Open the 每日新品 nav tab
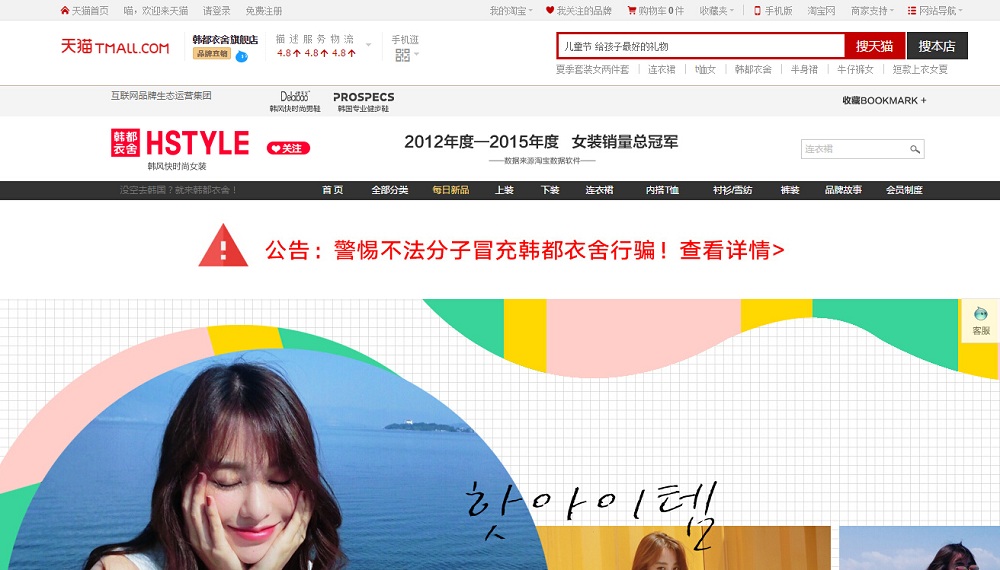The height and width of the screenshot is (570, 1000). [451, 190]
